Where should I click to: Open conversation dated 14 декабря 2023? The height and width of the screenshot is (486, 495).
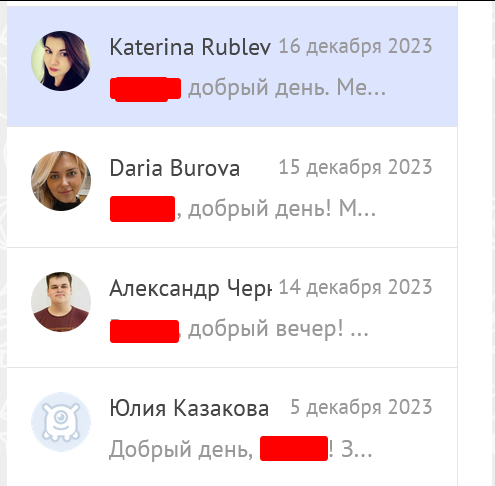coord(355,287)
